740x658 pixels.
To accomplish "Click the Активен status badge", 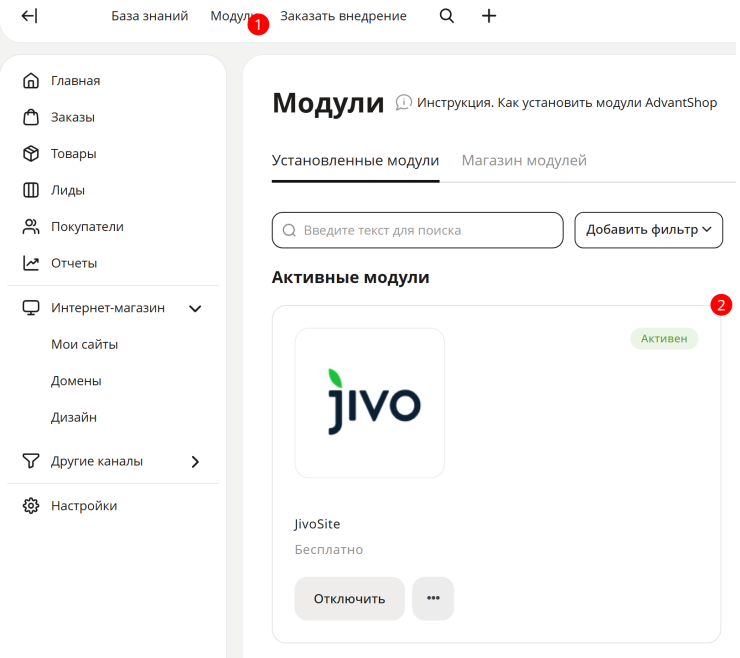I will 664,338.
